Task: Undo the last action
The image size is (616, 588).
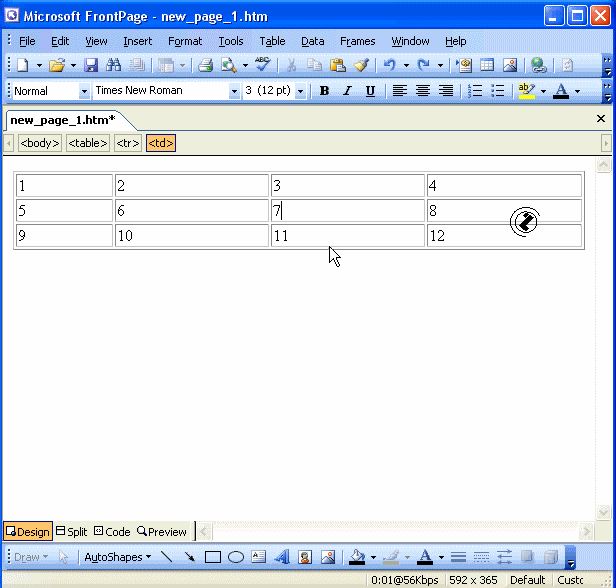Action: [389, 65]
